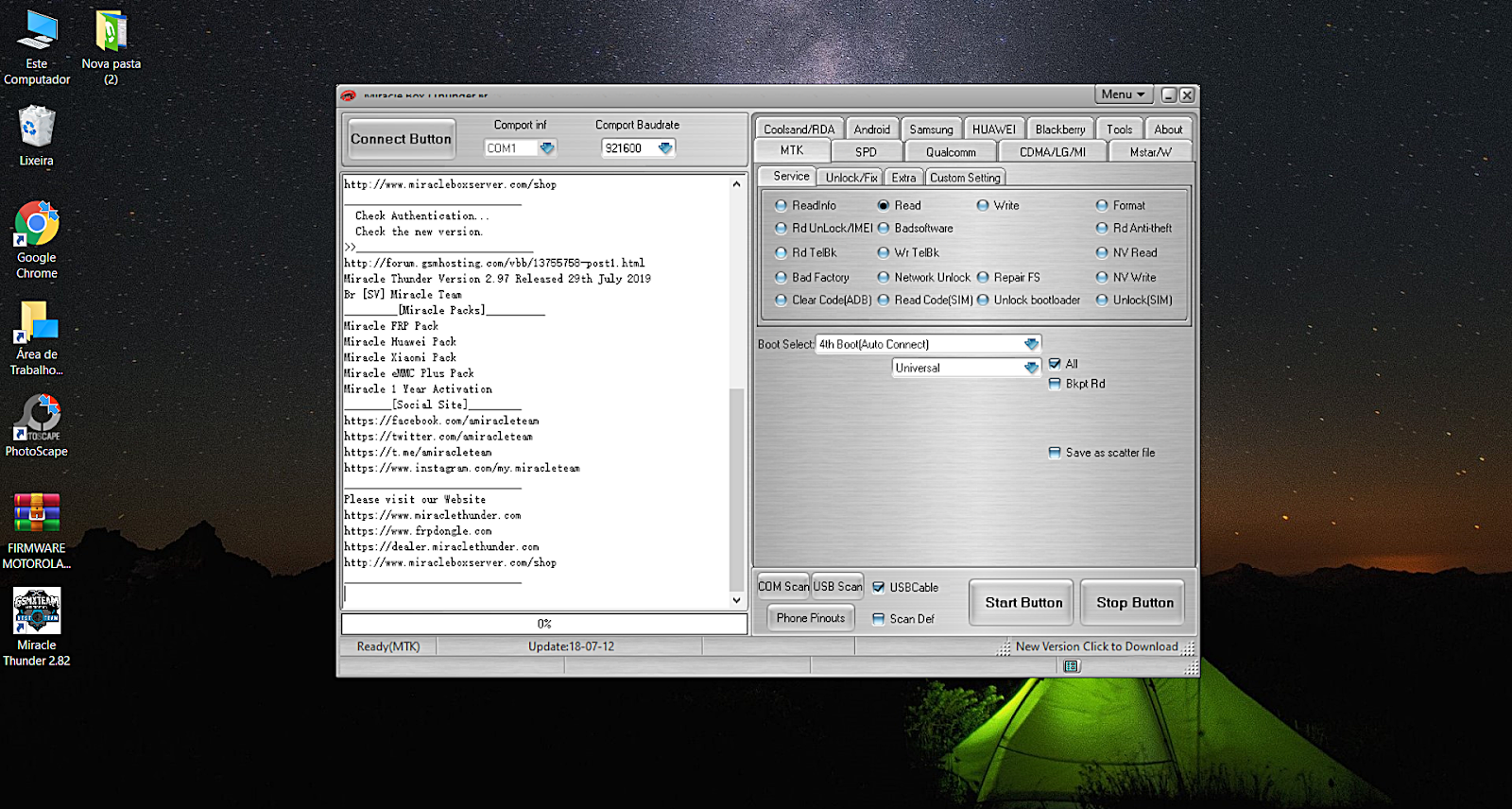This screenshot has width=1512, height=809.
Task: Open the Lixeira recycle bin icon
Action: [37, 128]
